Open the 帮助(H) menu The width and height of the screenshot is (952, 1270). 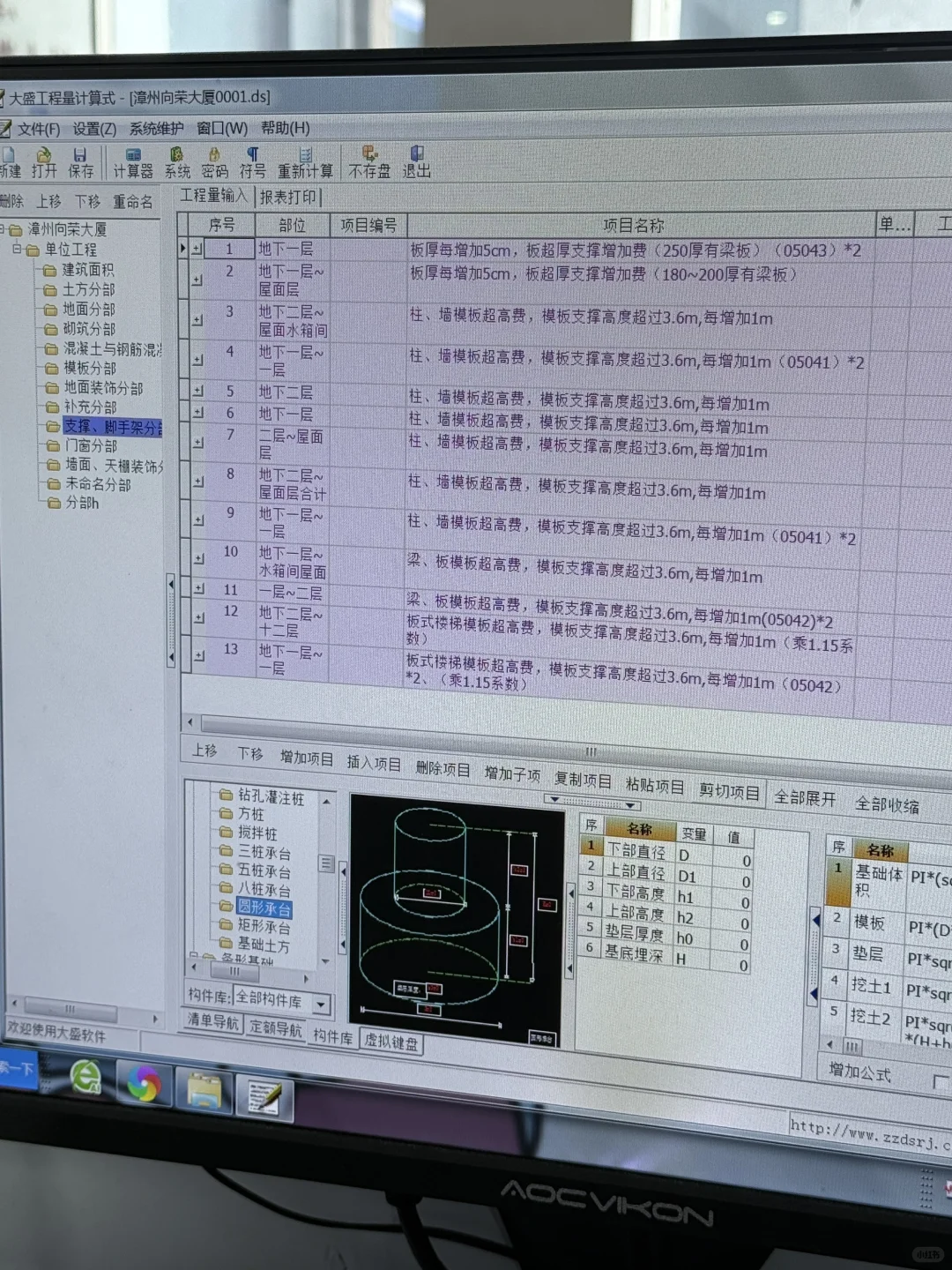[286, 128]
